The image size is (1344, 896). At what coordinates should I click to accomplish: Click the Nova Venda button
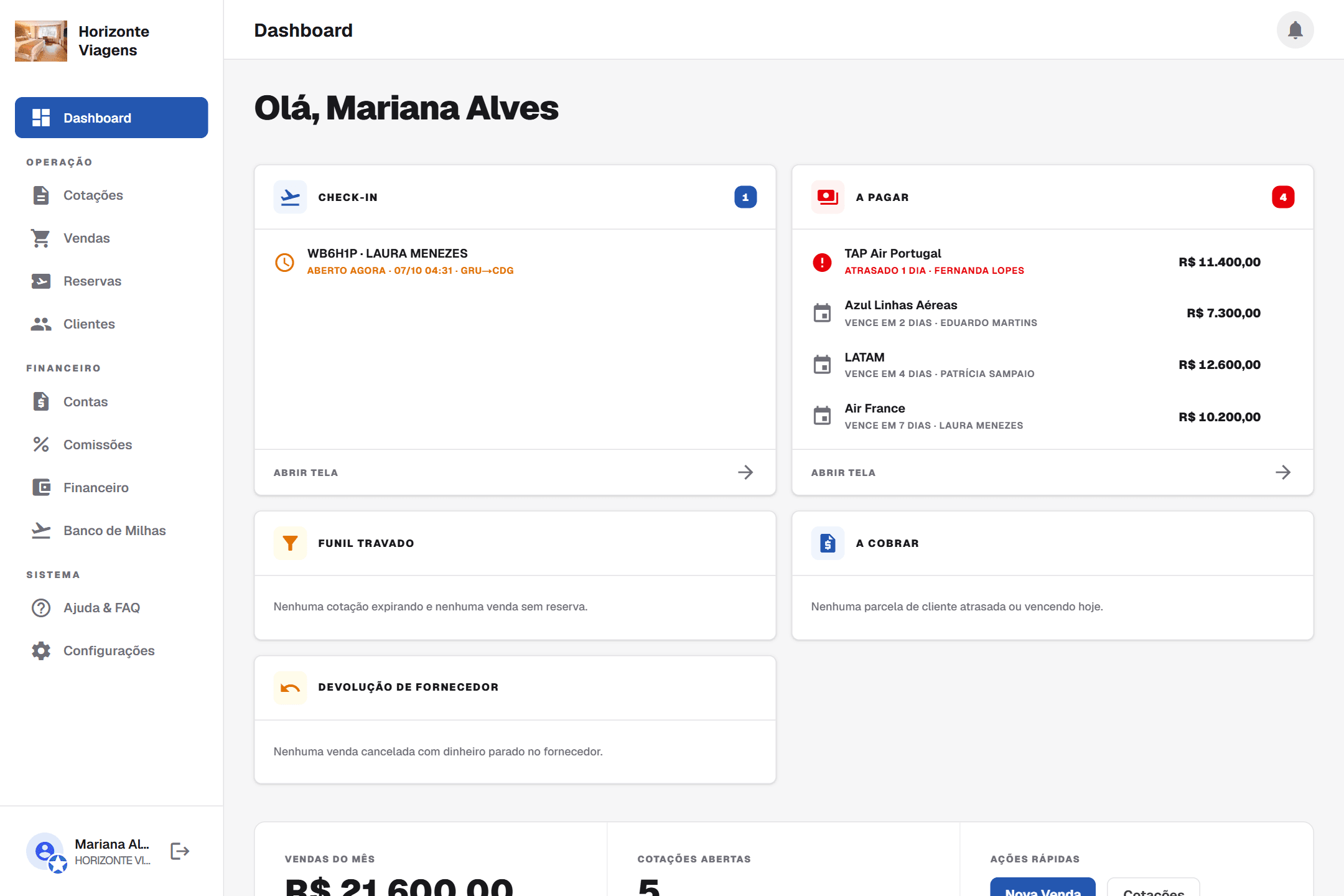point(1043,887)
